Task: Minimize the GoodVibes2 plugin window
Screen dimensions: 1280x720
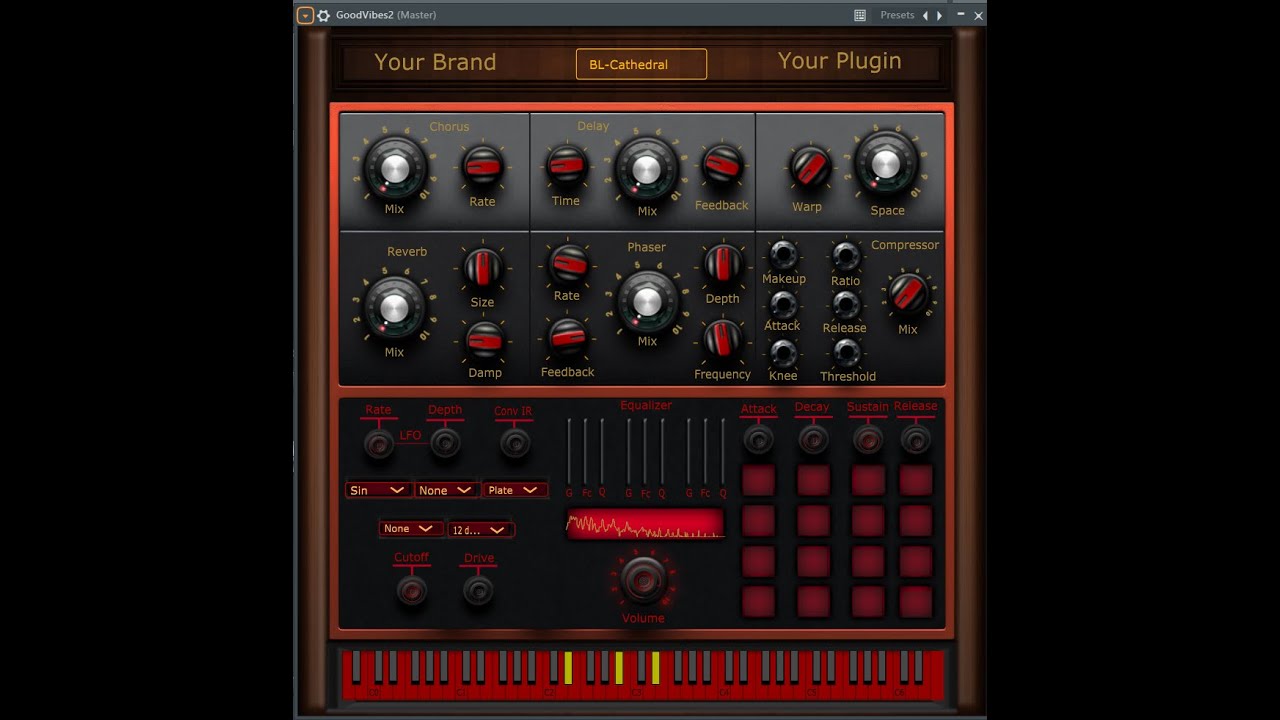Action: 960,15
